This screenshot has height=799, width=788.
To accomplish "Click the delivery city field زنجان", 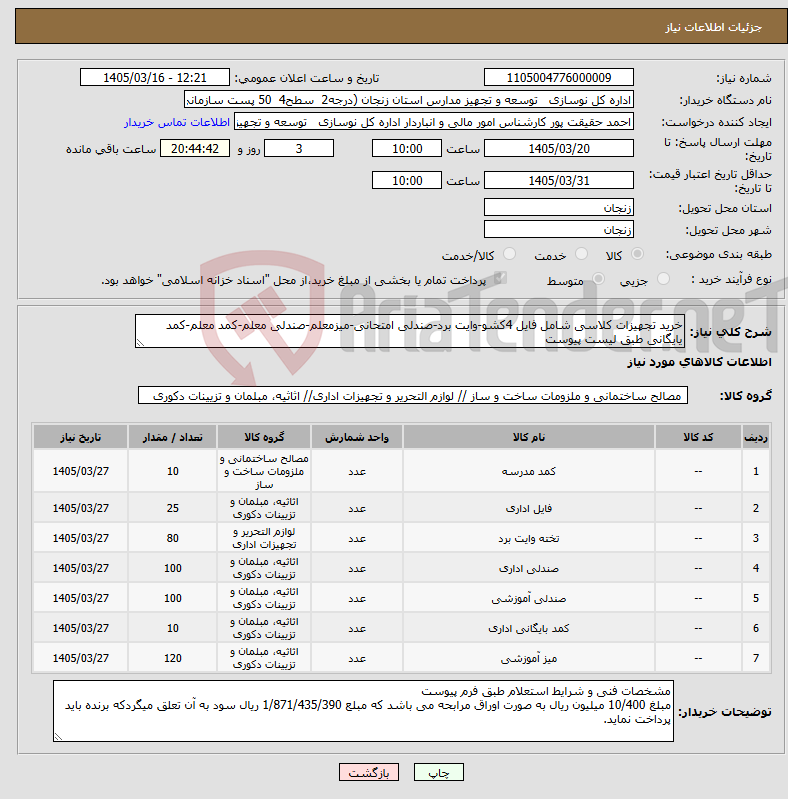I will tap(559, 230).
